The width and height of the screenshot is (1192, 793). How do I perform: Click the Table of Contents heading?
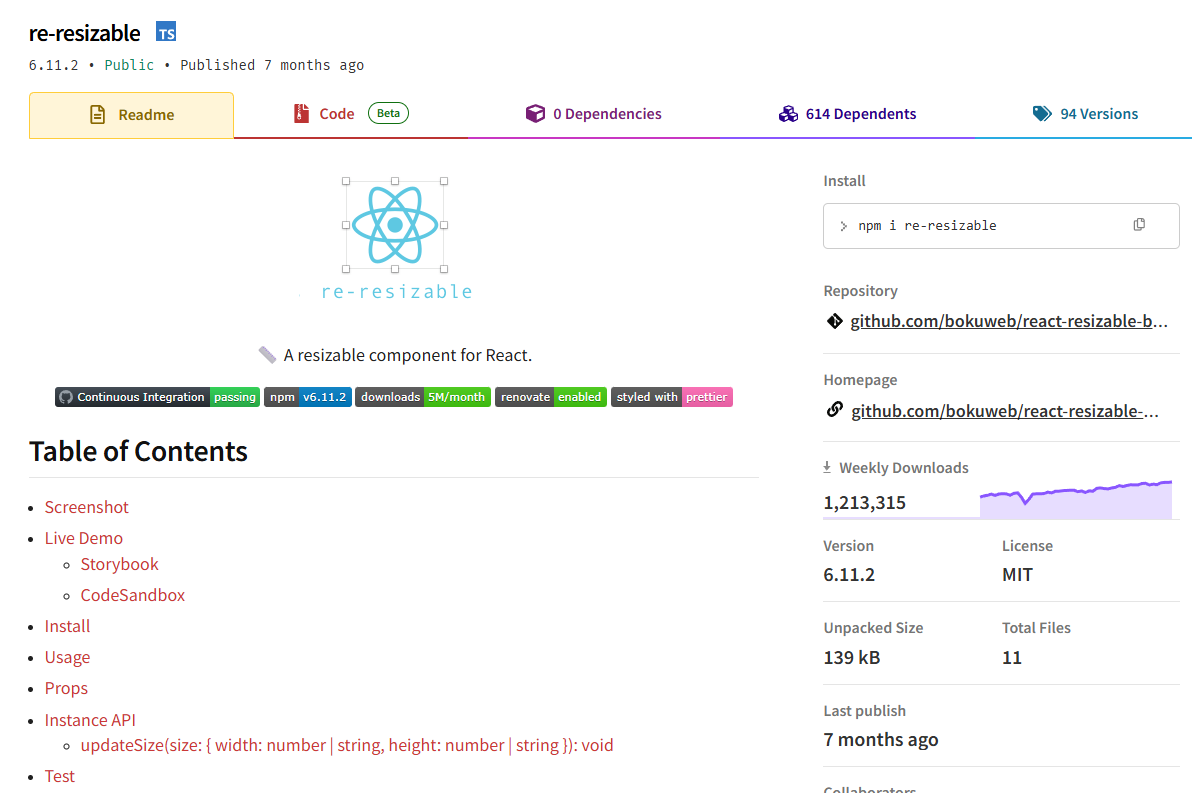click(x=138, y=452)
